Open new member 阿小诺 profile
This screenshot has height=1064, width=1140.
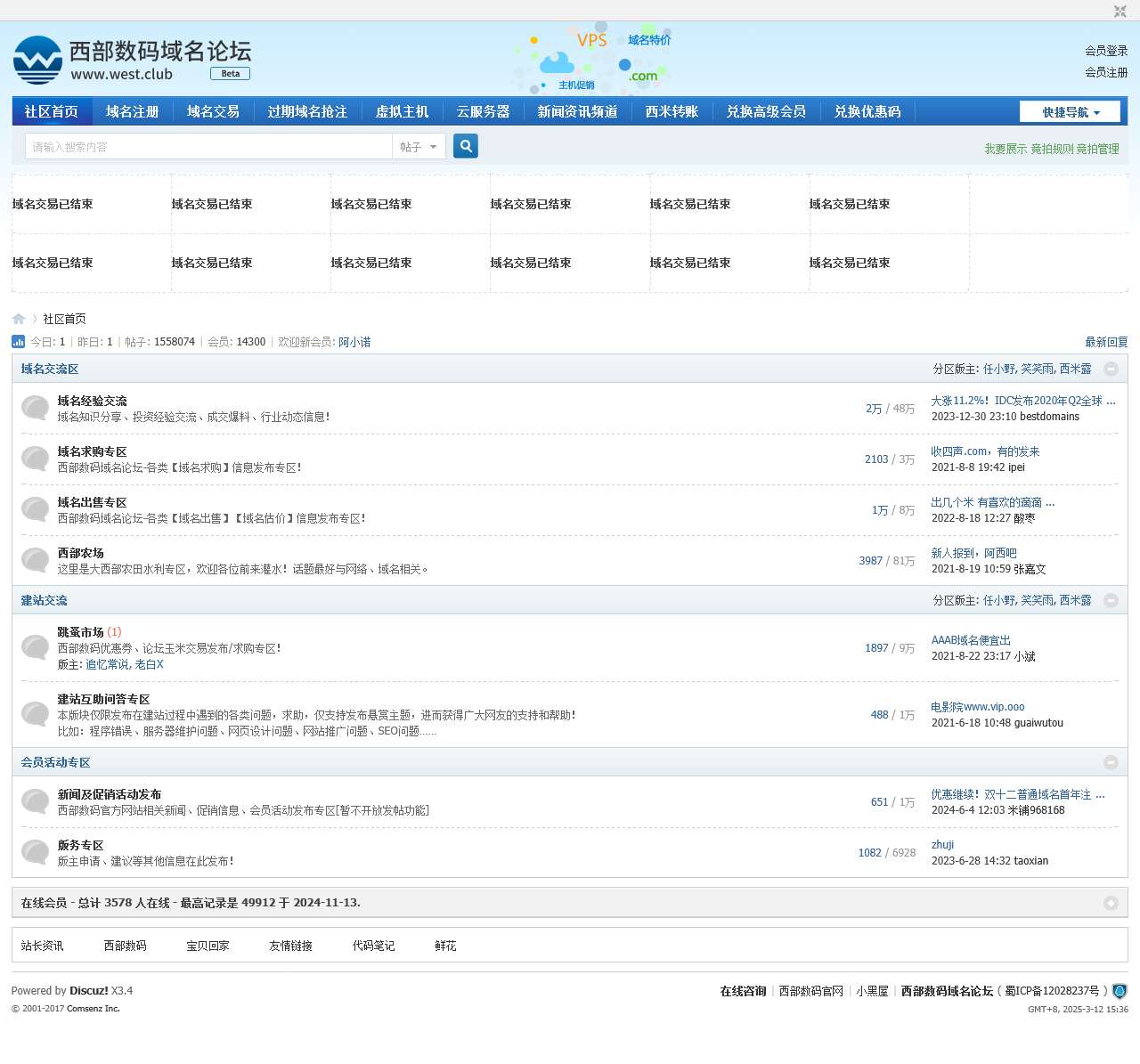point(354,342)
